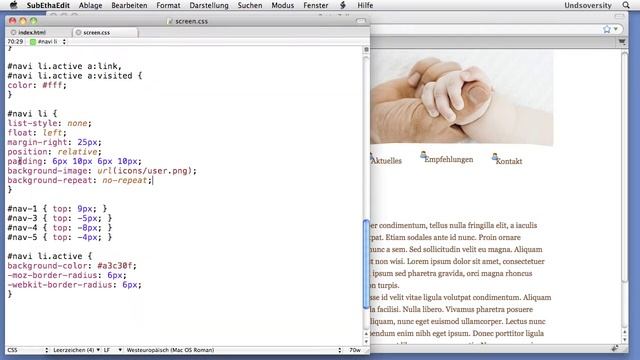
Task: Click the user icon beside Empfehlungen
Action: tap(423, 155)
